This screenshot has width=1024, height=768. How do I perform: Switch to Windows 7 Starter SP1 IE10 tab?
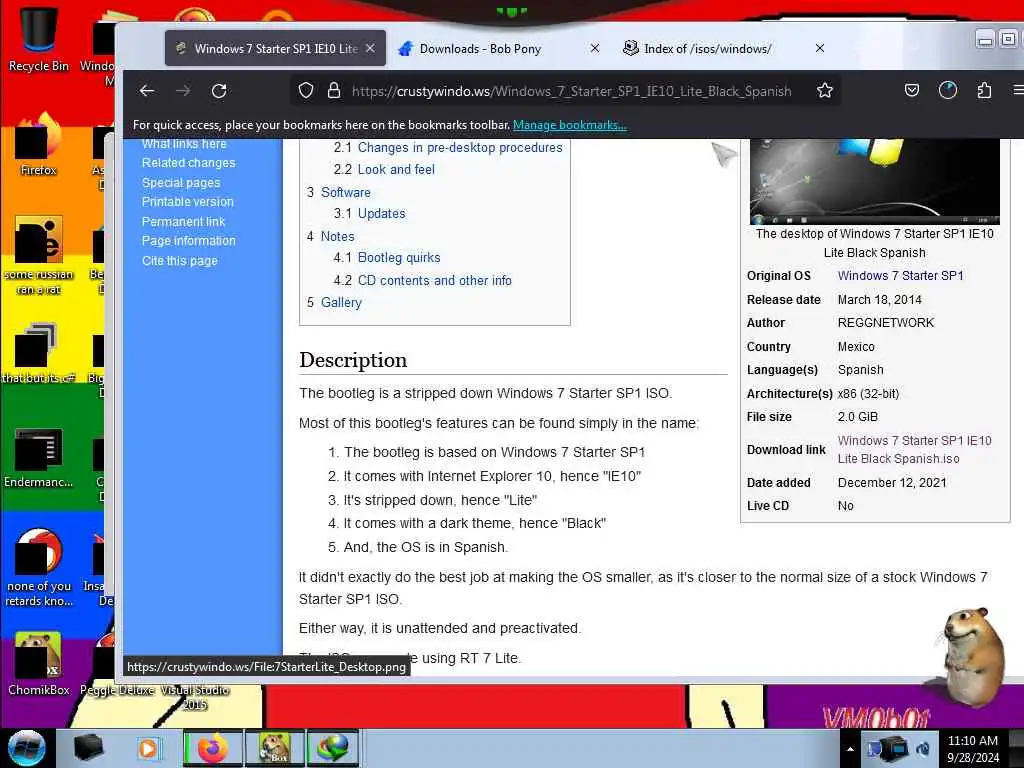(275, 48)
